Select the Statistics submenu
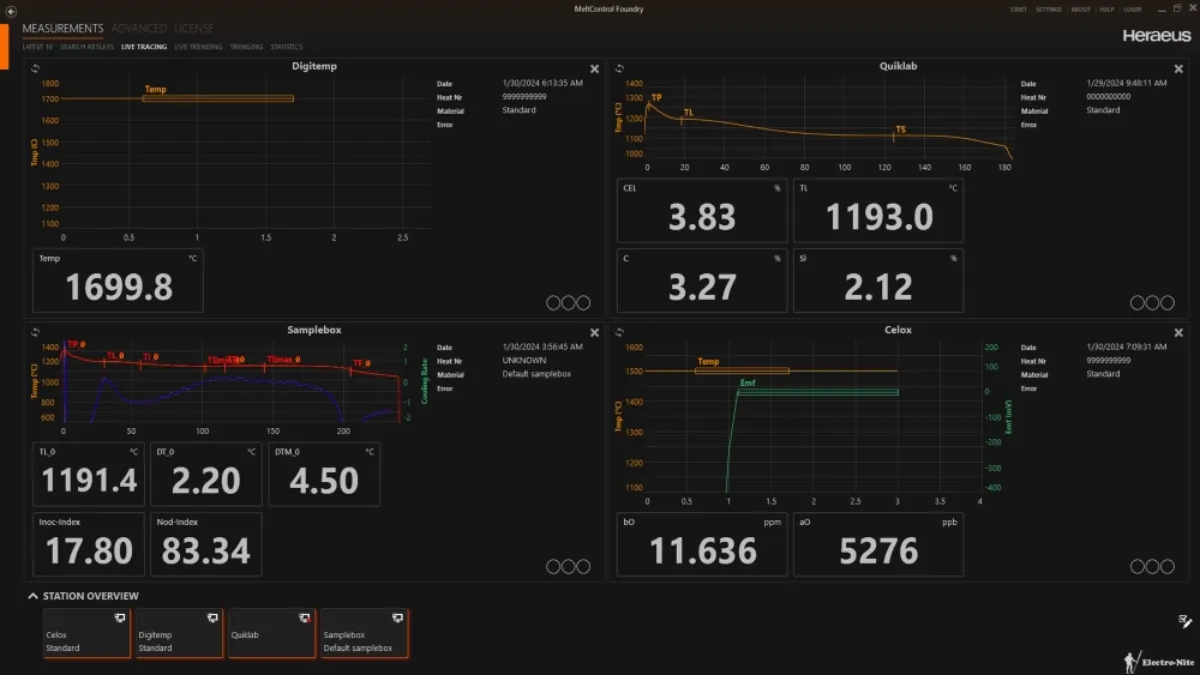The width and height of the screenshot is (1200, 675). point(286,47)
